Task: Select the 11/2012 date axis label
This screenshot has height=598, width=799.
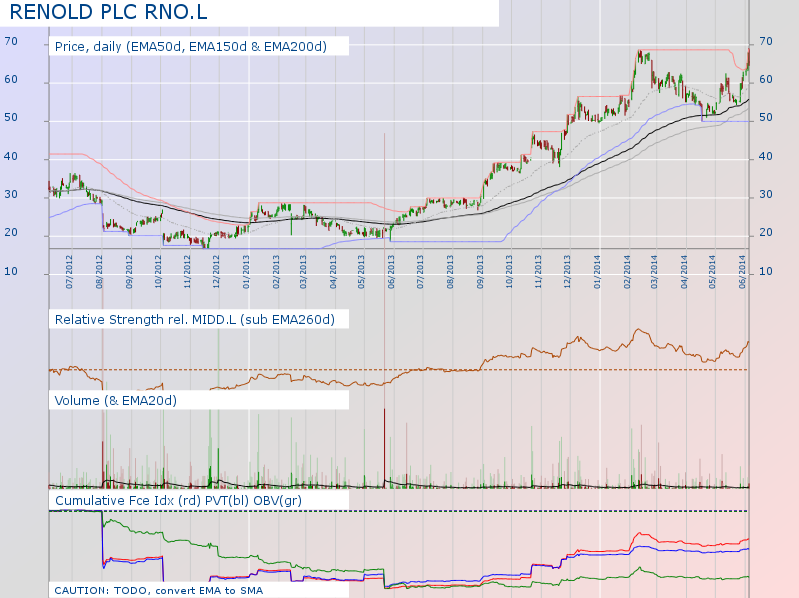Action: click(x=187, y=272)
